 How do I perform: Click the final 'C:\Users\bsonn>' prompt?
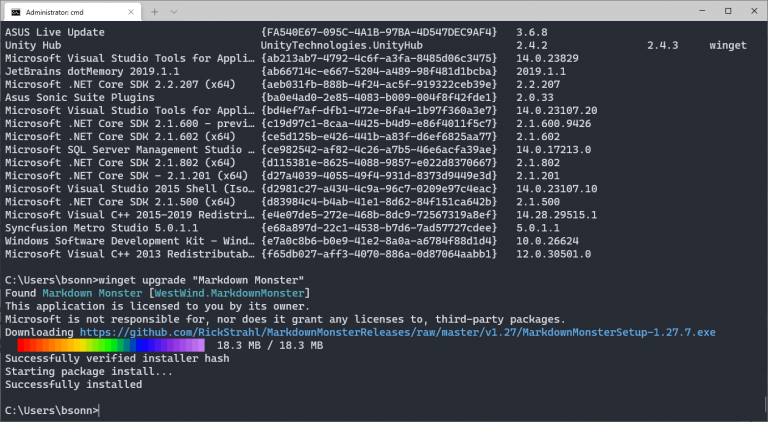[51, 411]
